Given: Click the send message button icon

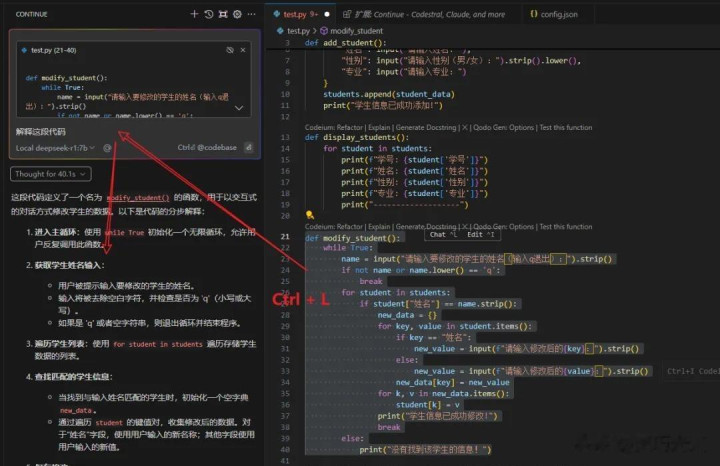Looking at the screenshot, I should pyautogui.click(x=248, y=147).
